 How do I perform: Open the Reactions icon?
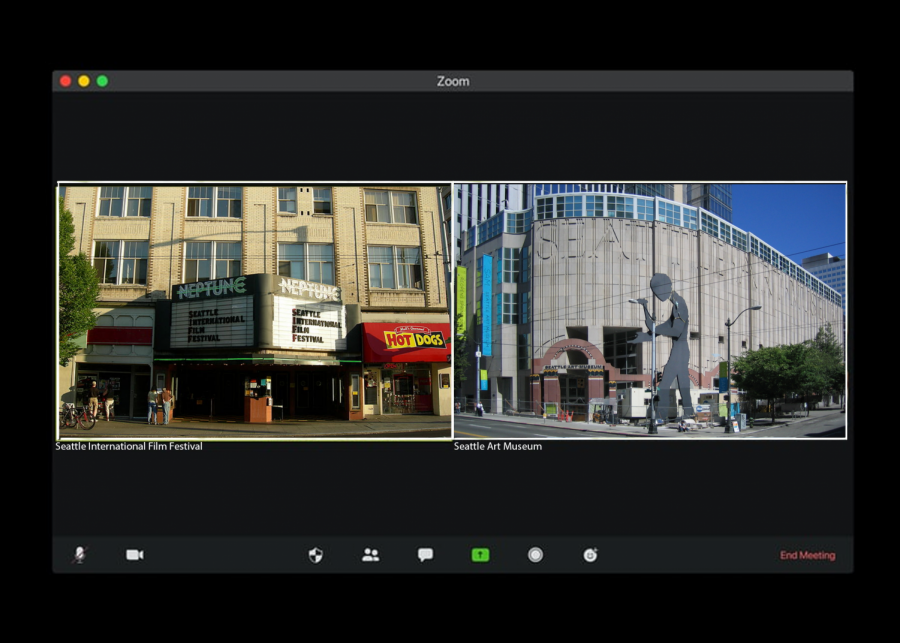pyautogui.click(x=590, y=555)
